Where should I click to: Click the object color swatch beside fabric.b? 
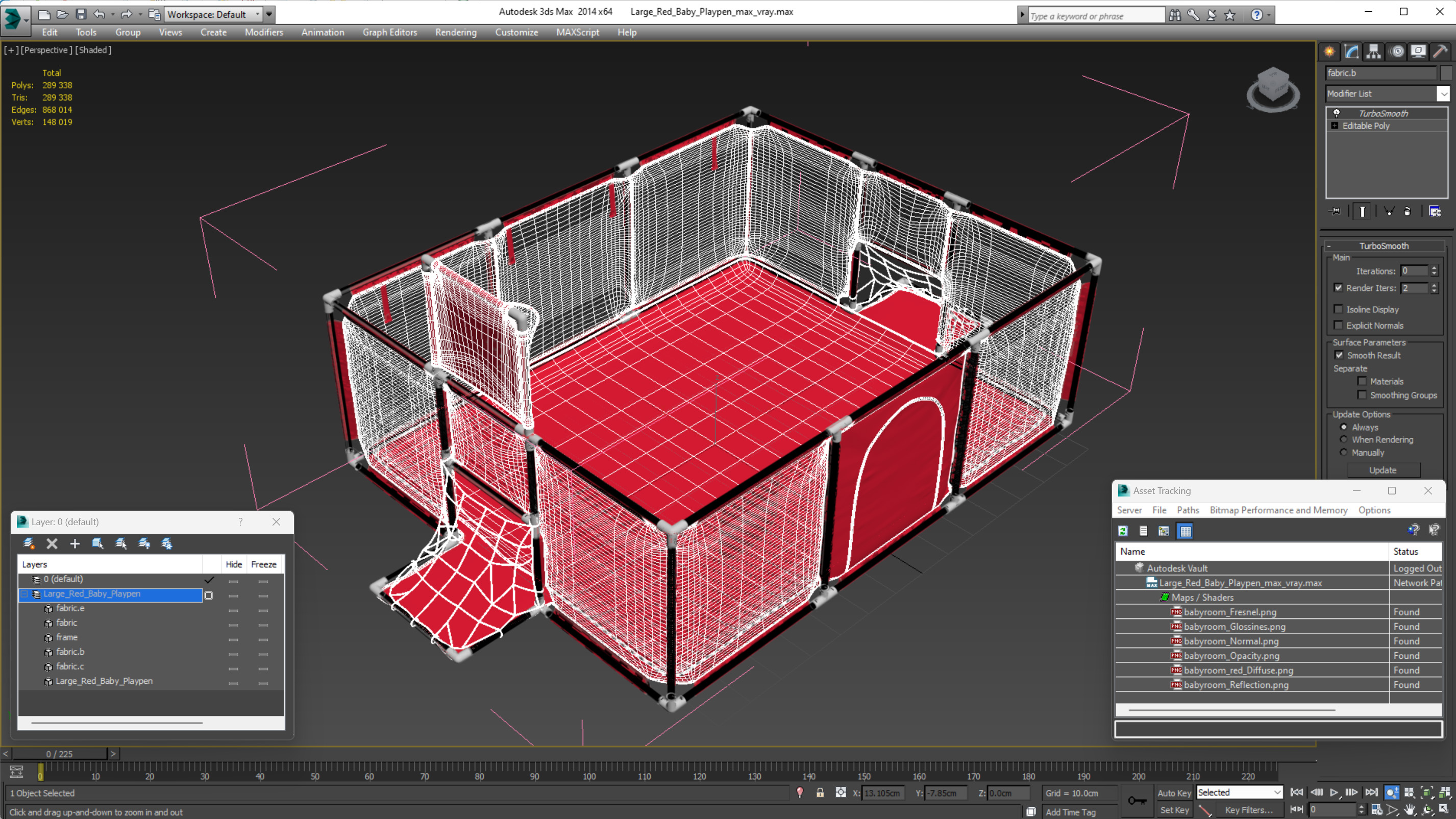click(1446, 73)
